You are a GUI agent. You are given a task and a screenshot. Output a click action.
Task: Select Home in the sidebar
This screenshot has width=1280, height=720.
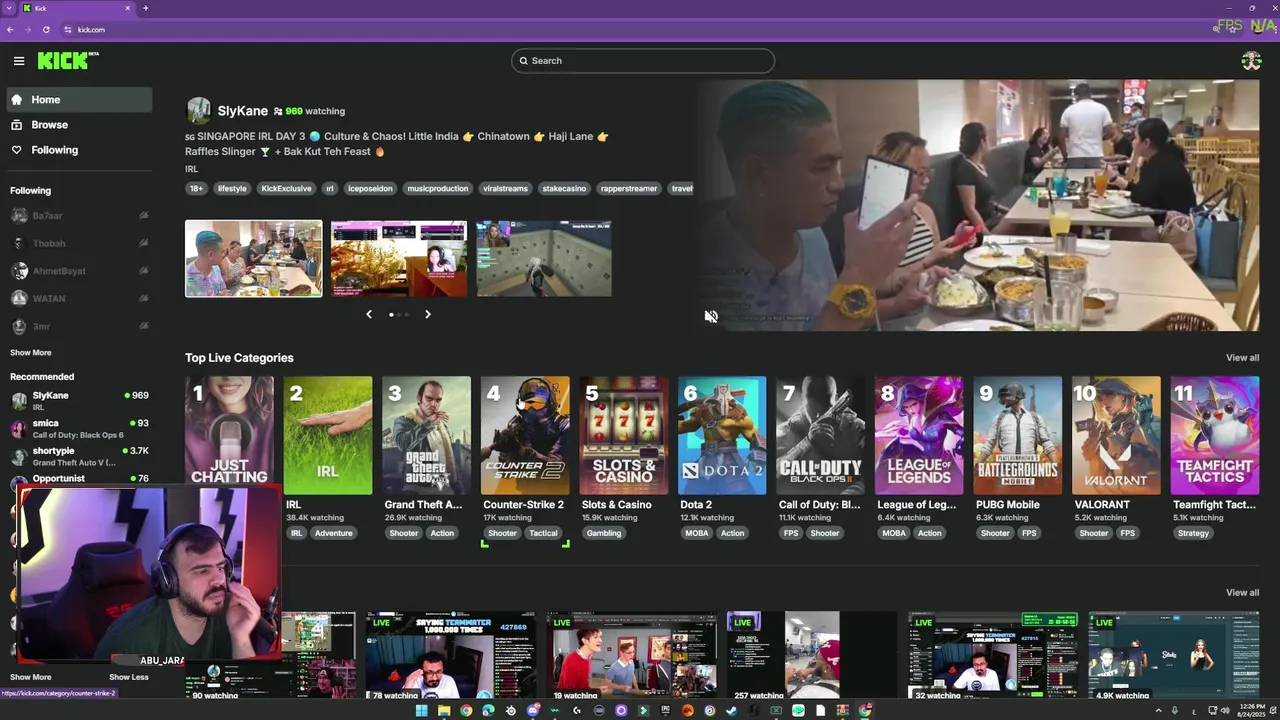[x=79, y=100]
